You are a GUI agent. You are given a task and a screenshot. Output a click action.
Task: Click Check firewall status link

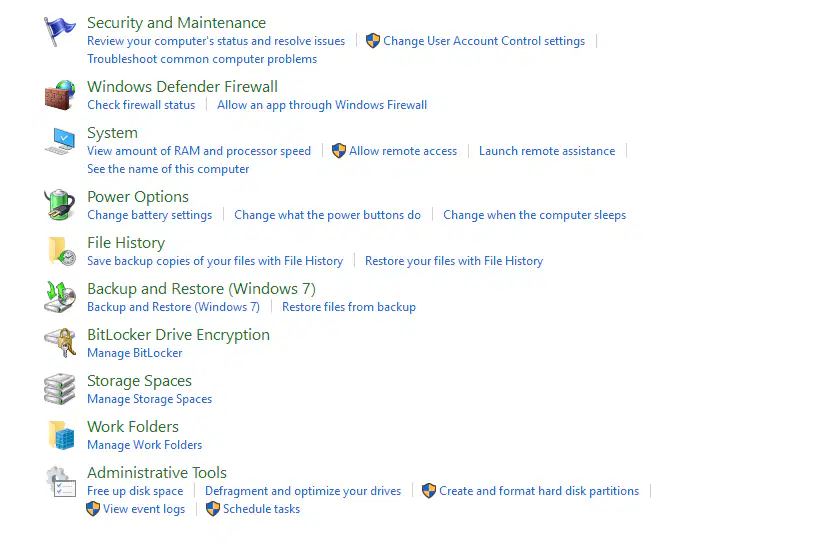(x=141, y=105)
